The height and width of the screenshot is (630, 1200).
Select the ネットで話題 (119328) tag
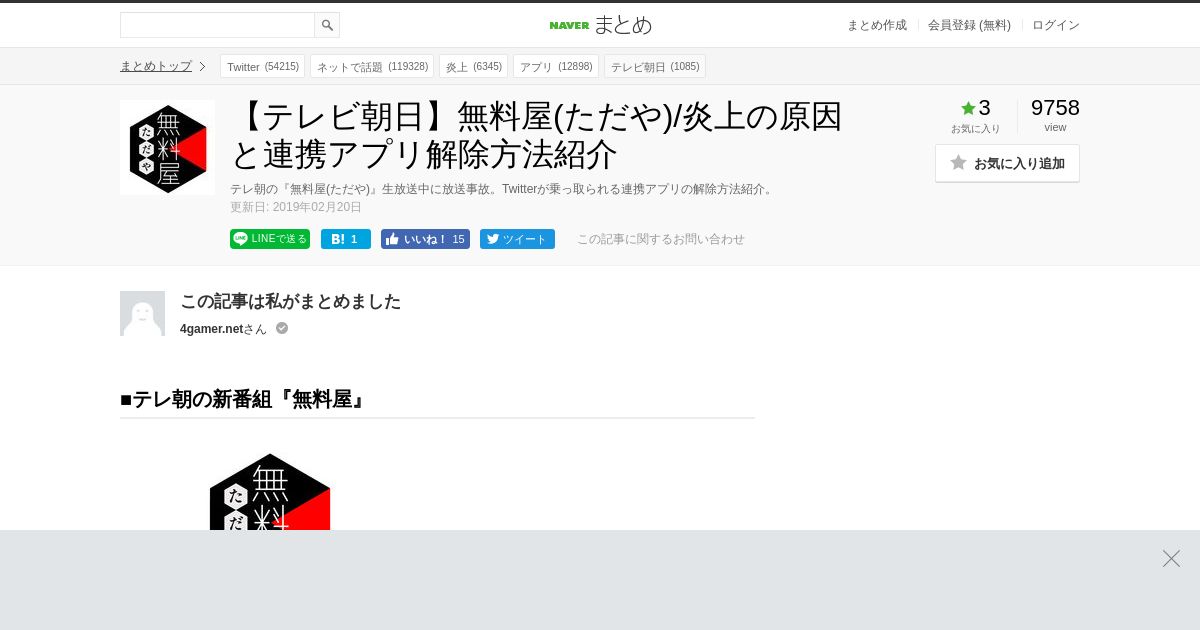coord(372,66)
